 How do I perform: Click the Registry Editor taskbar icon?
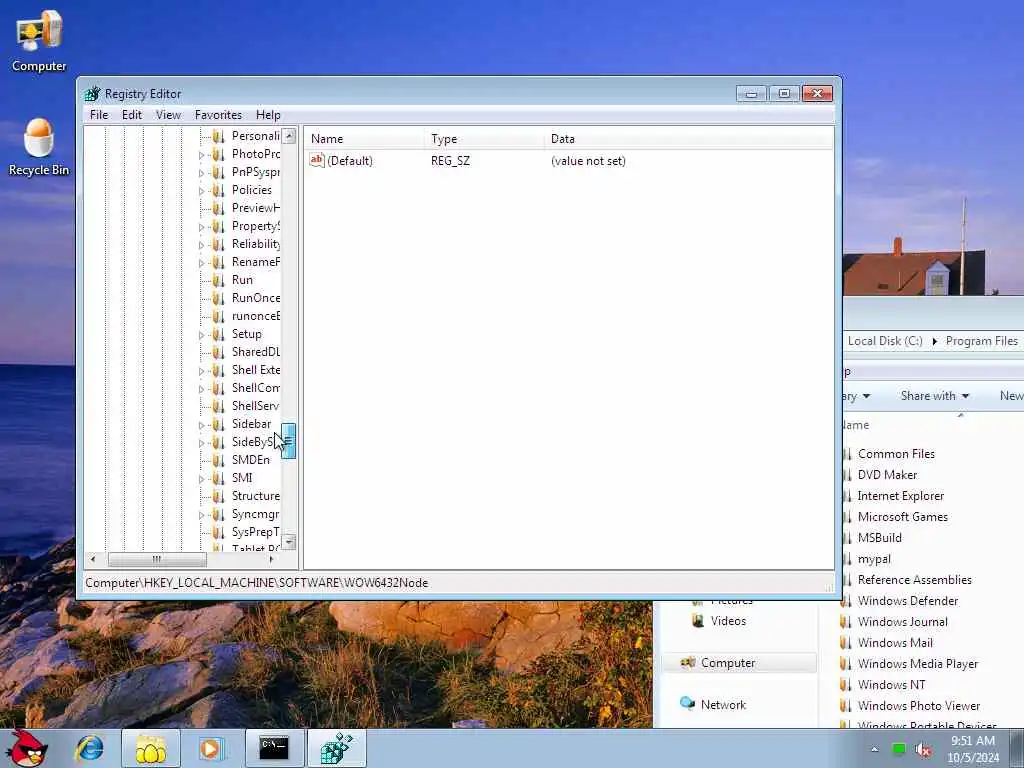(x=336, y=748)
